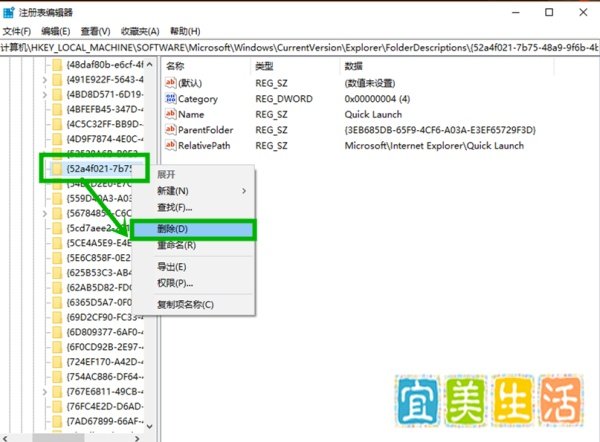Open the 新建(N) submenu arrow
The image size is (600, 442).
pyautogui.click(x=244, y=191)
